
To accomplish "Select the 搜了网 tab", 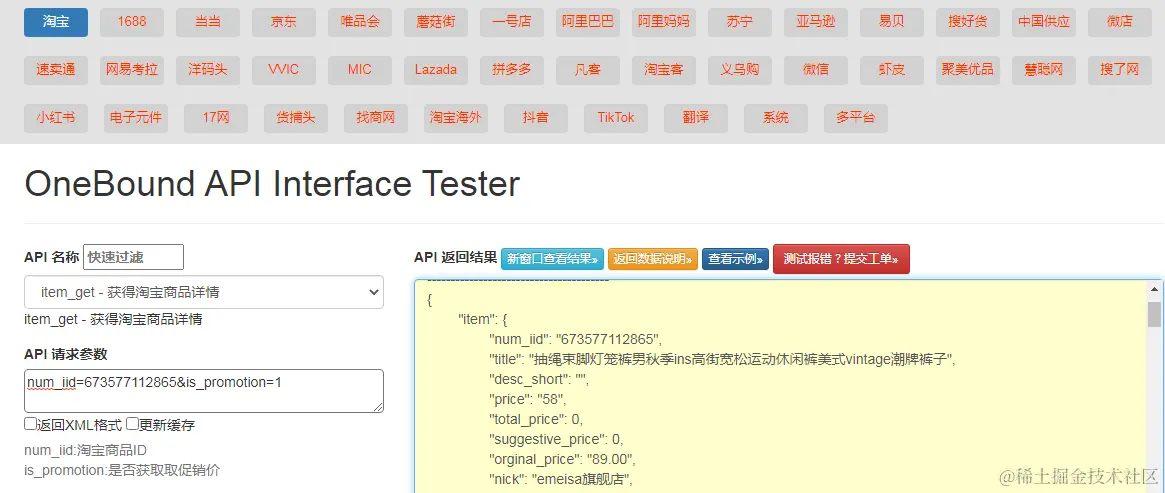I will tap(1120, 70).
